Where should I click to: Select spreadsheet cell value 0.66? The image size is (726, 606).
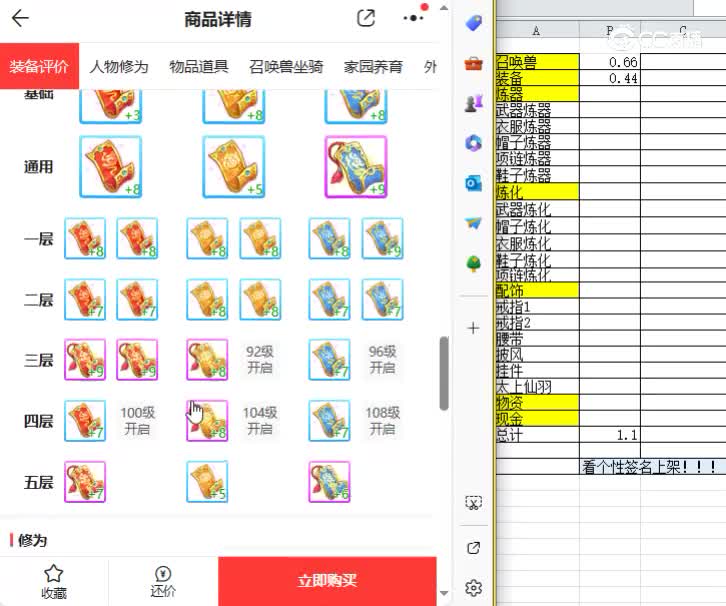click(610, 62)
